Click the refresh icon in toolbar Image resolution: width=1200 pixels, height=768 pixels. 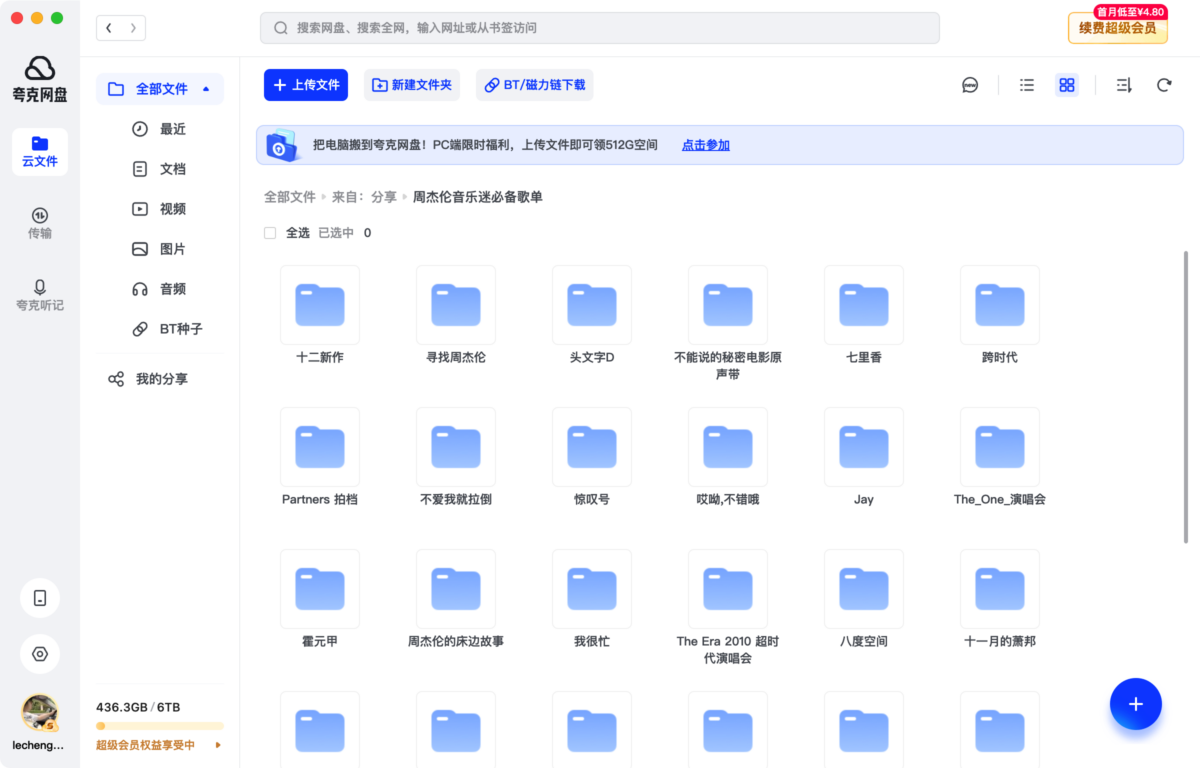(1164, 85)
